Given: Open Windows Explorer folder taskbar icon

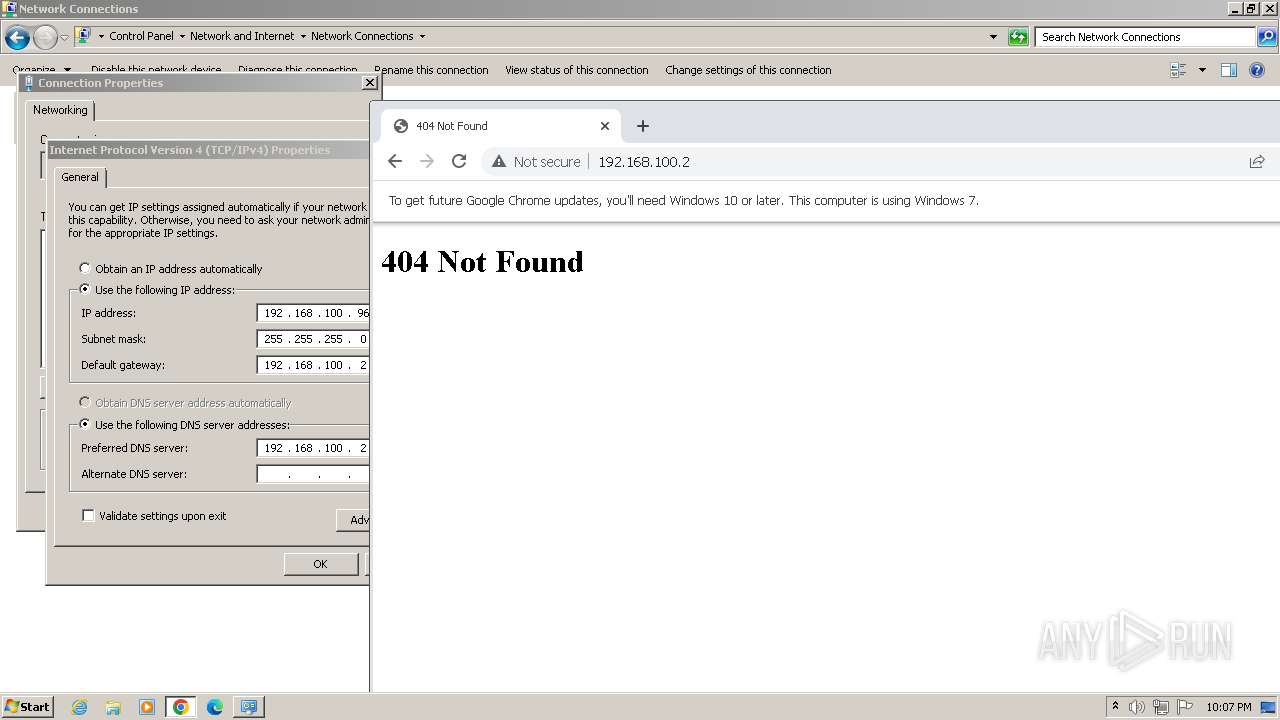Looking at the screenshot, I should [113, 707].
